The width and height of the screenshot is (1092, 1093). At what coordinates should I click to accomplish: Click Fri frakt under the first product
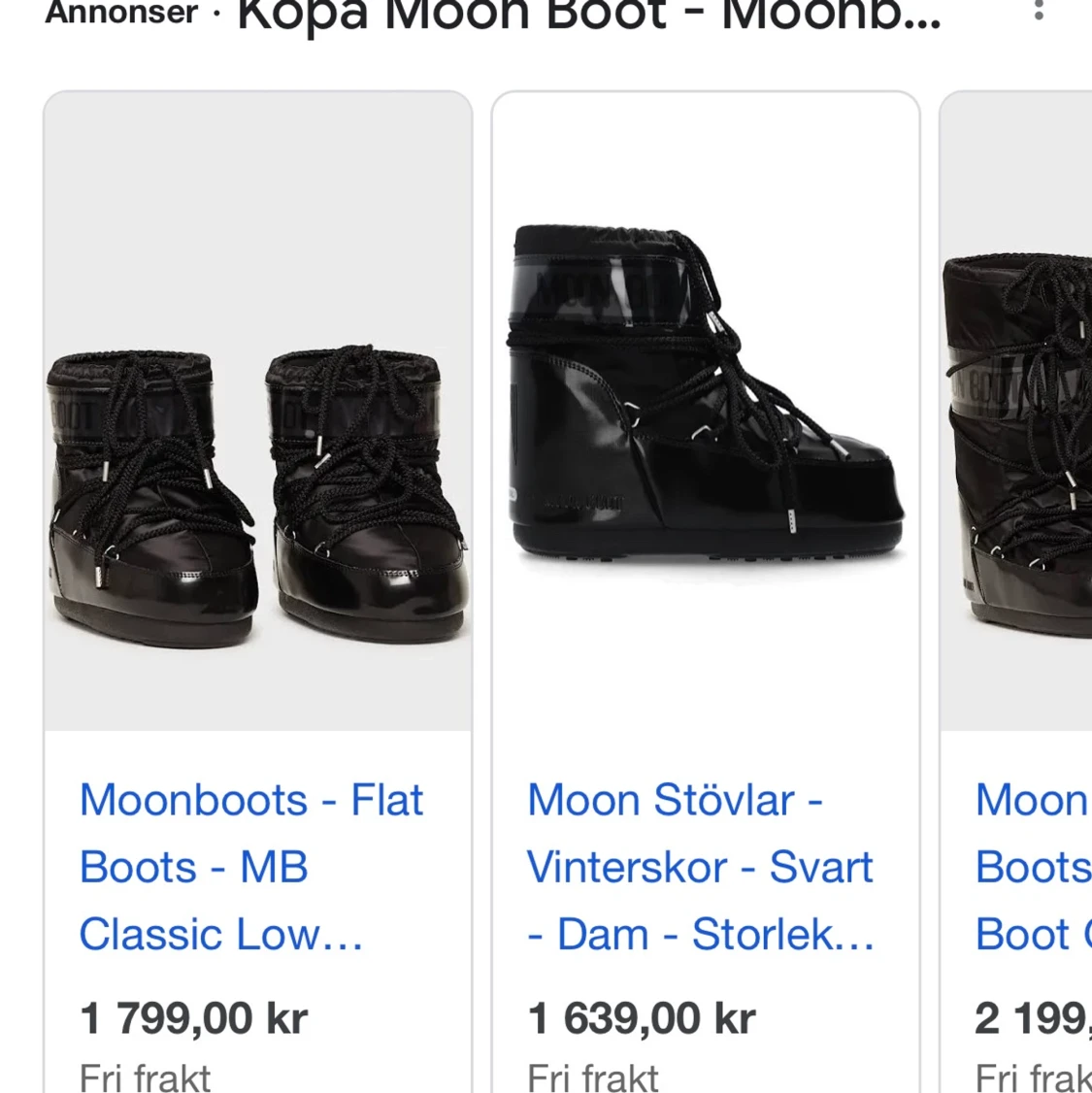[145, 1076]
